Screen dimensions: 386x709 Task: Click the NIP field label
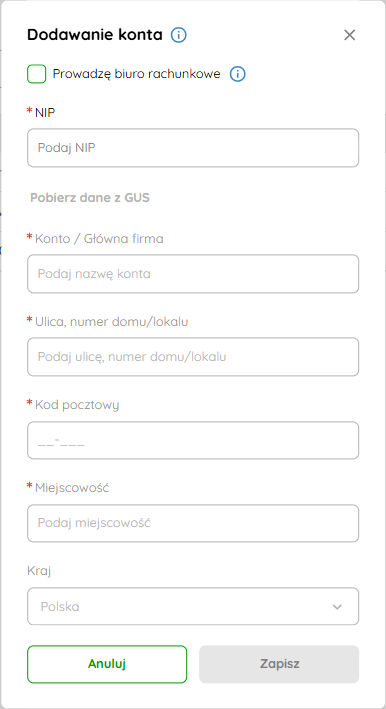[45, 112]
